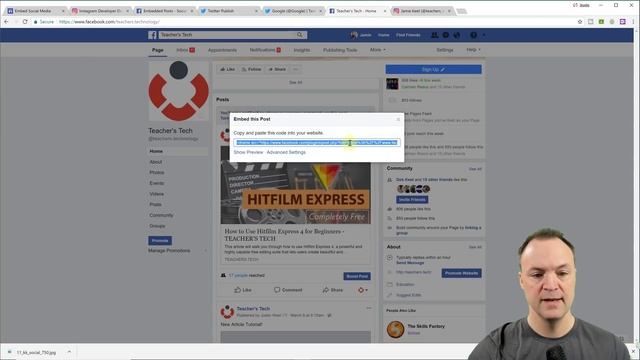640x360 pixels.
Task: Open the Messenger icon in header
Action: [446, 35]
